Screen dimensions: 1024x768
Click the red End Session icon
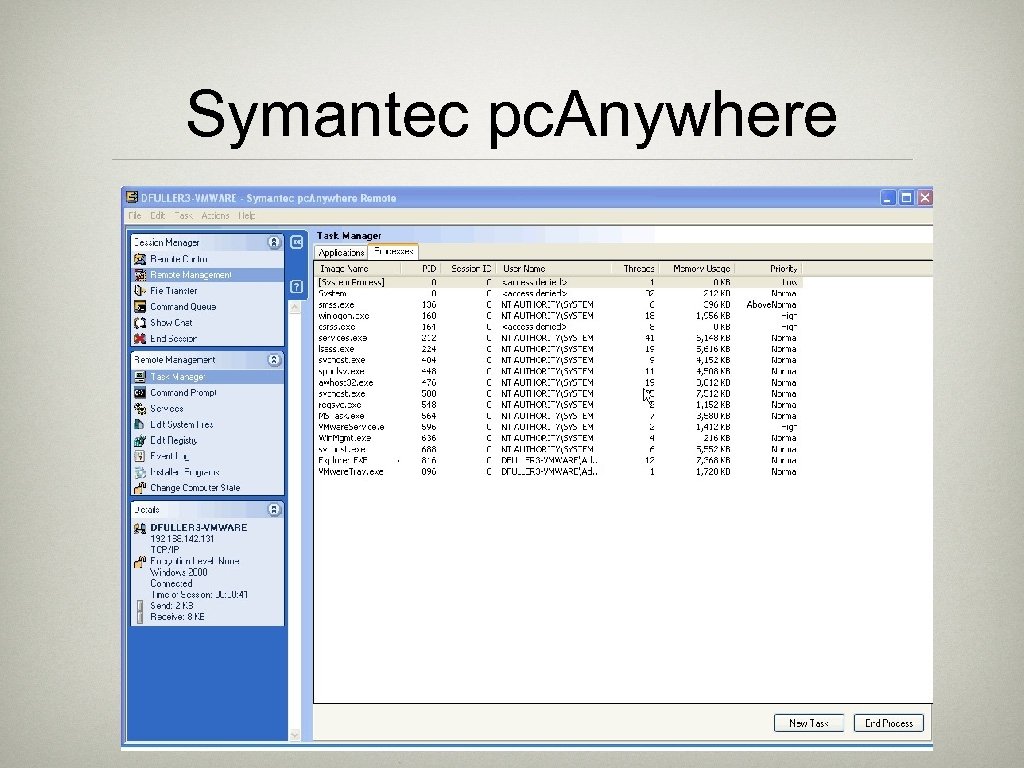click(x=140, y=338)
